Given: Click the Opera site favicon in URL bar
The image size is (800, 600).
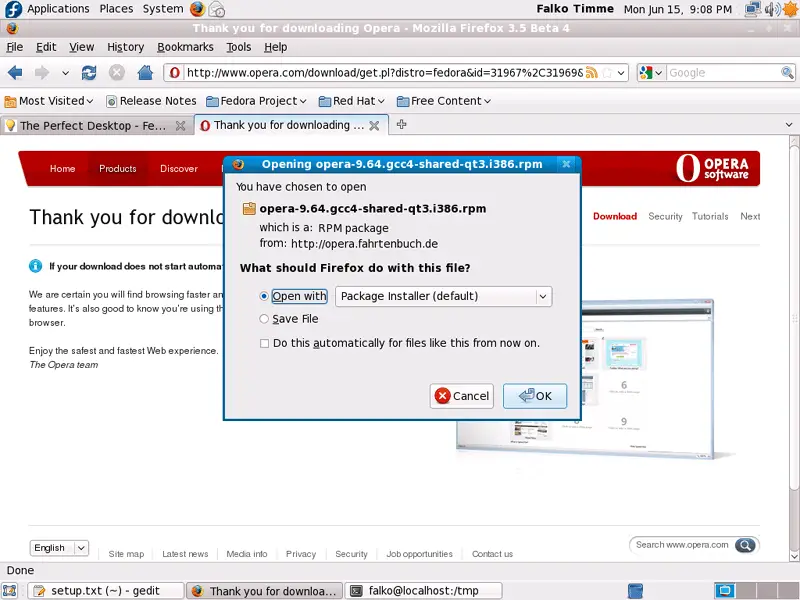Looking at the screenshot, I should 174,72.
